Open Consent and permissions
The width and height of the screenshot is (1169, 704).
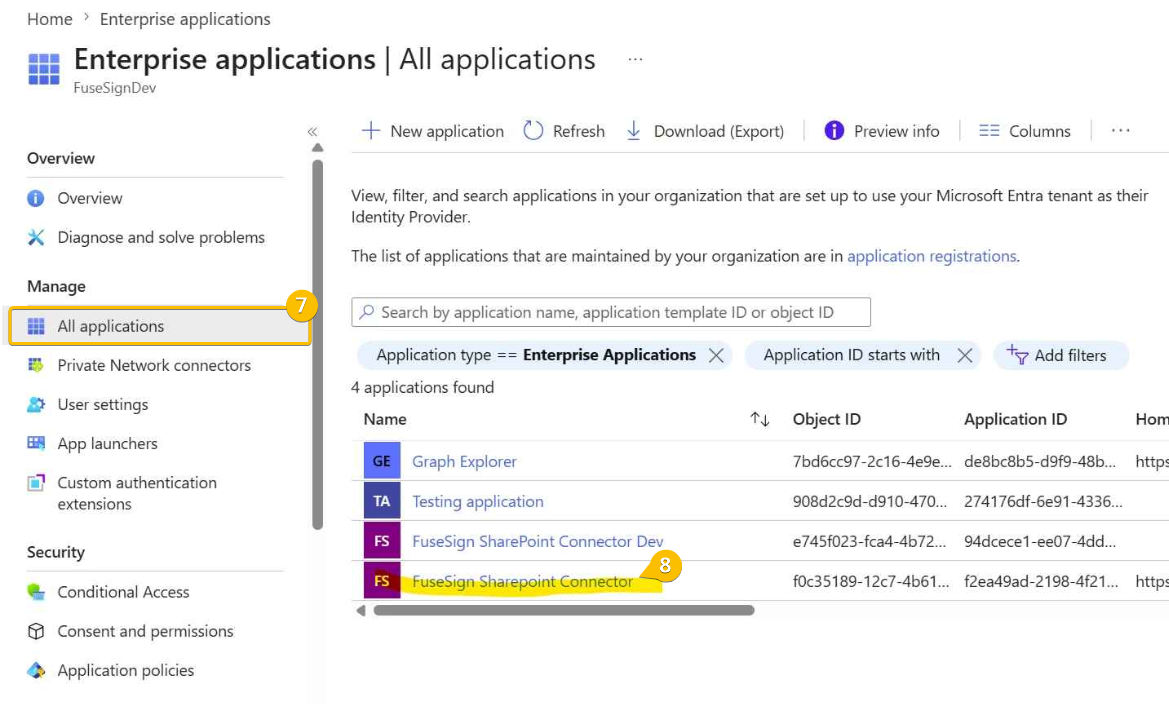tap(145, 631)
